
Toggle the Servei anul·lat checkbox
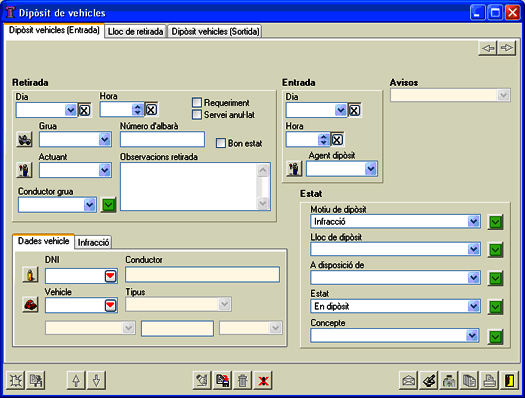[197, 115]
